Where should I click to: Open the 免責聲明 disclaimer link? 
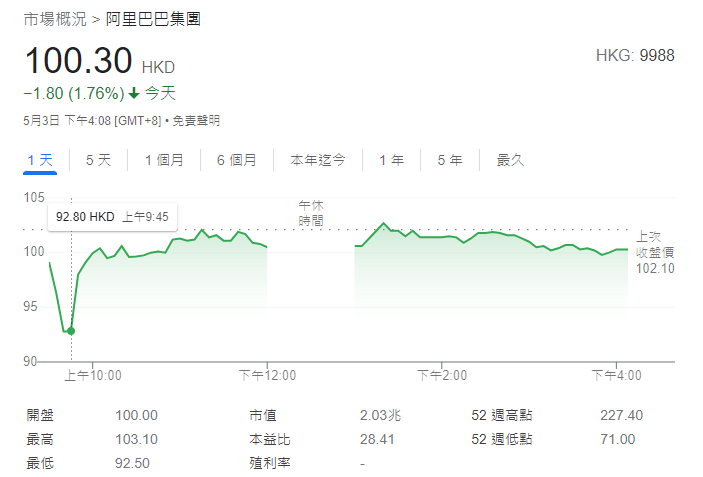tap(196, 121)
